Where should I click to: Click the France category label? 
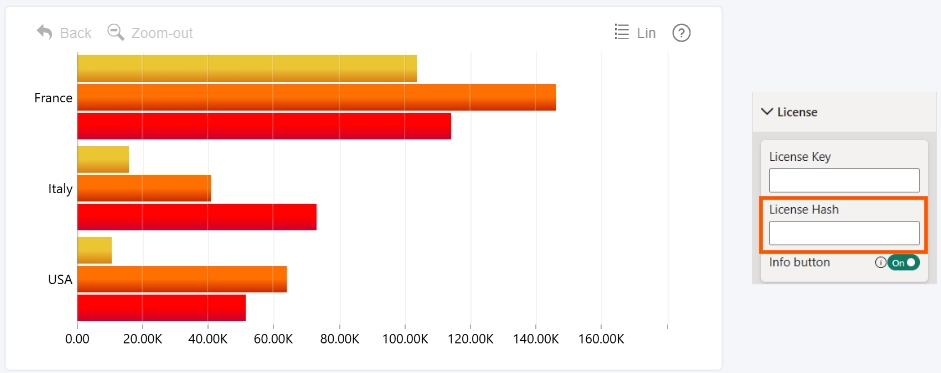pyautogui.click(x=53, y=98)
